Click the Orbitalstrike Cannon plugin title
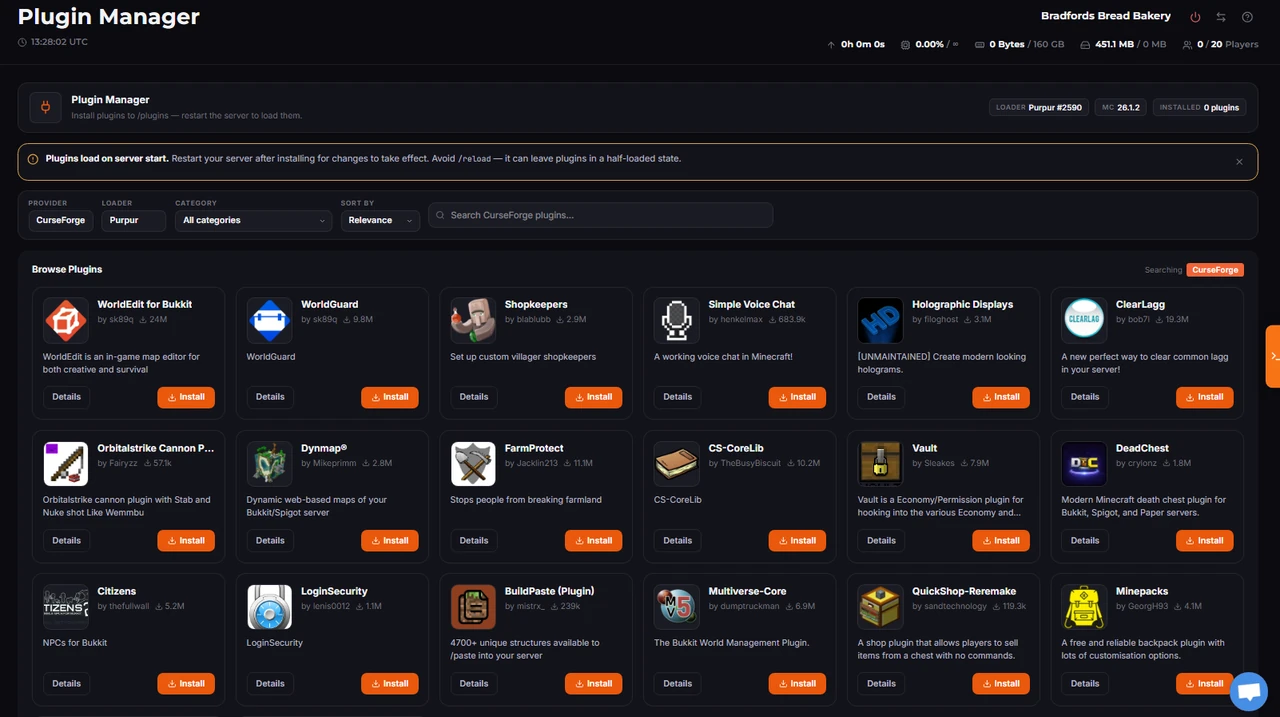The height and width of the screenshot is (717, 1280). coord(156,448)
